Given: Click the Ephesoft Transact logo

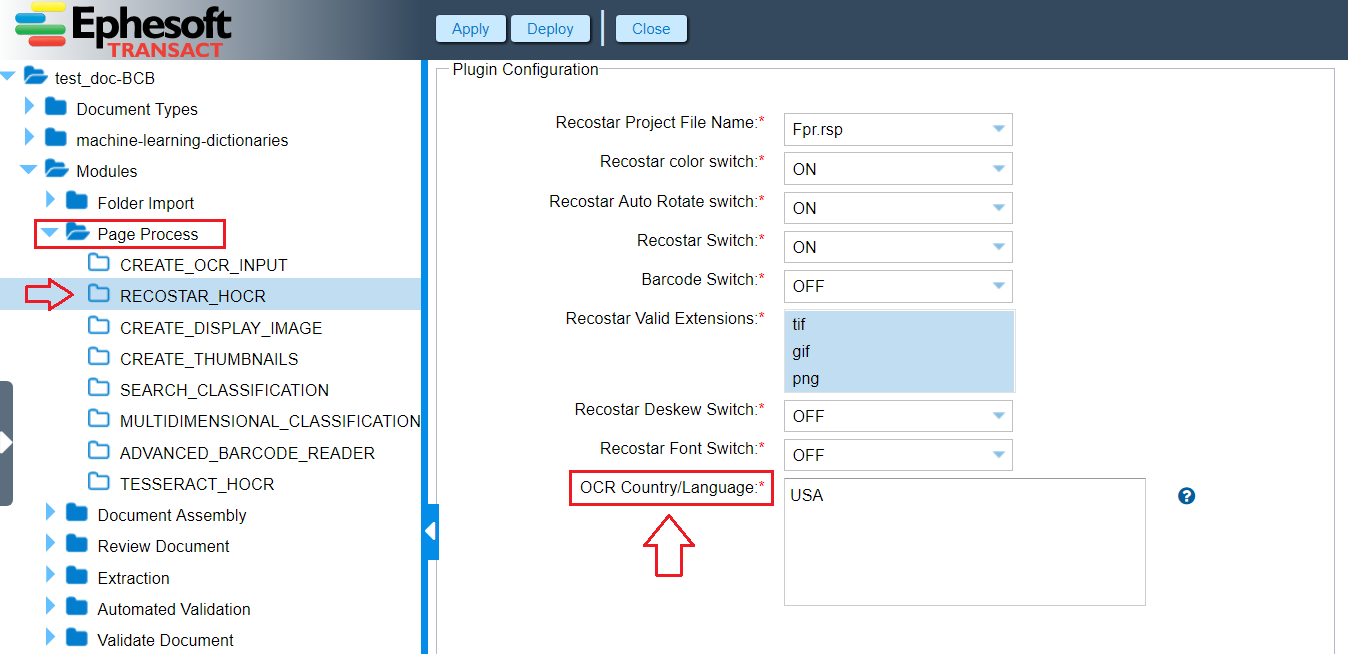Looking at the screenshot, I should [x=123, y=30].
